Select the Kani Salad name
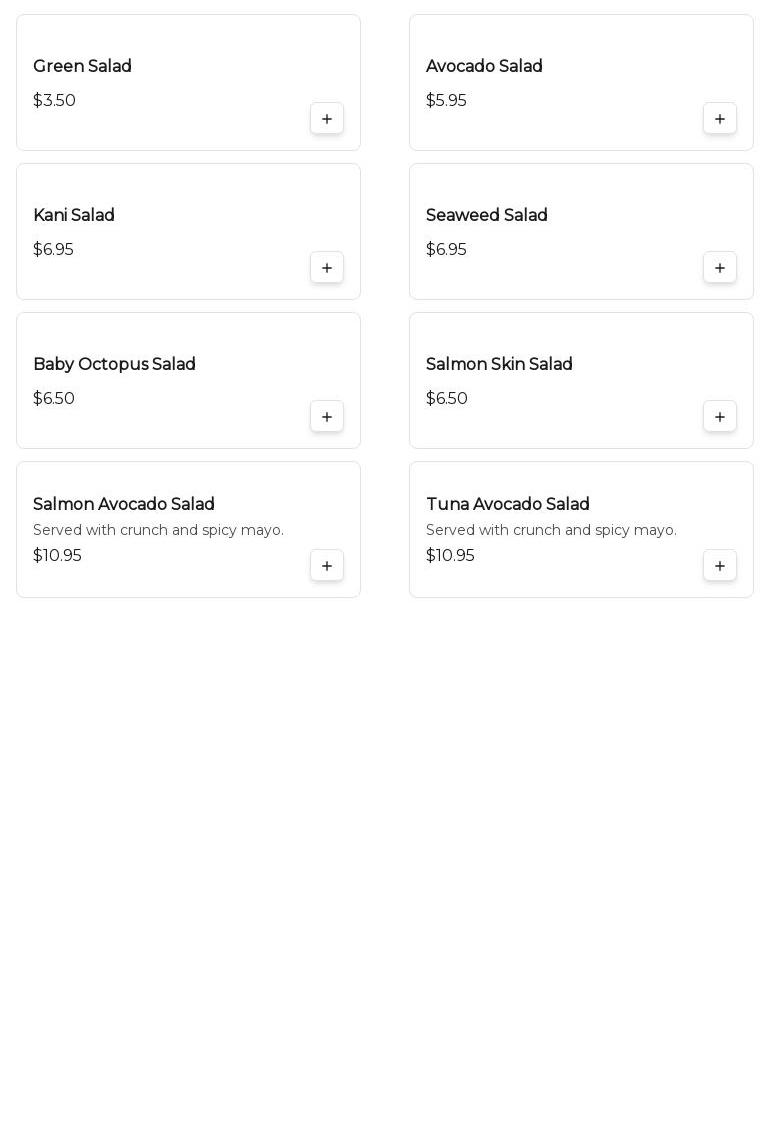The width and height of the screenshot is (770, 1135). pyautogui.click(x=74, y=215)
